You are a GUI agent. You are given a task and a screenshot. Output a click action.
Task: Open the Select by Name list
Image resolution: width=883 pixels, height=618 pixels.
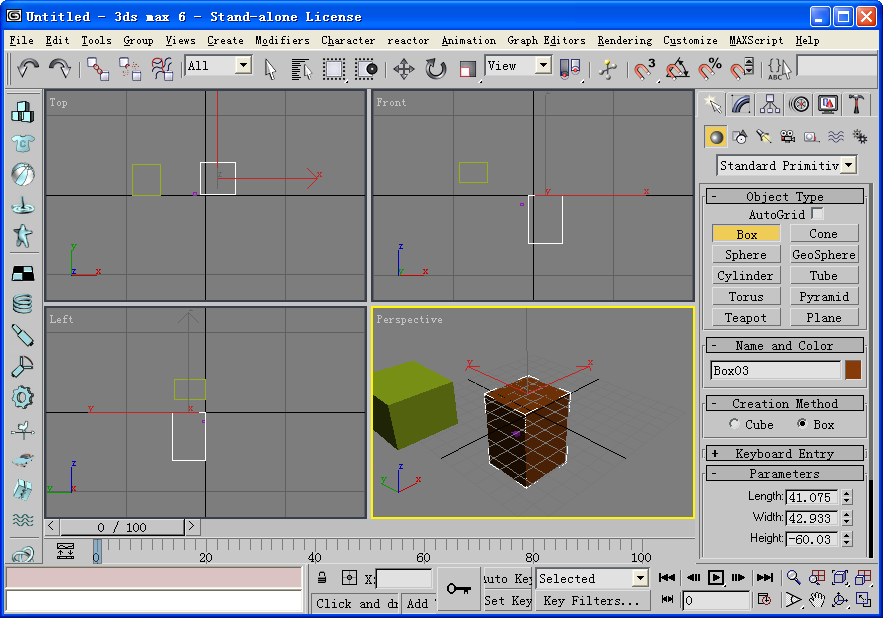pyautogui.click(x=302, y=69)
